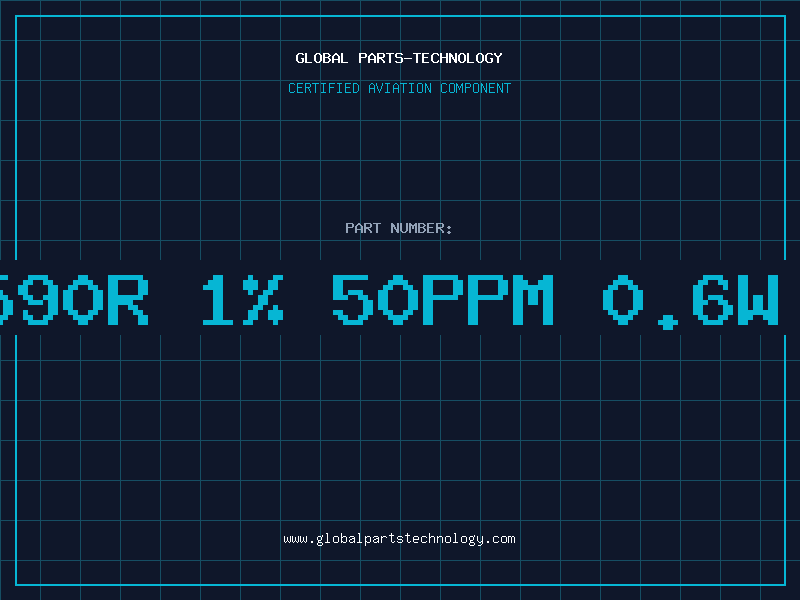Open the www.globalpartstechnology.com link
The width and height of the screenshot is (800, 600).
coord(399,539)
